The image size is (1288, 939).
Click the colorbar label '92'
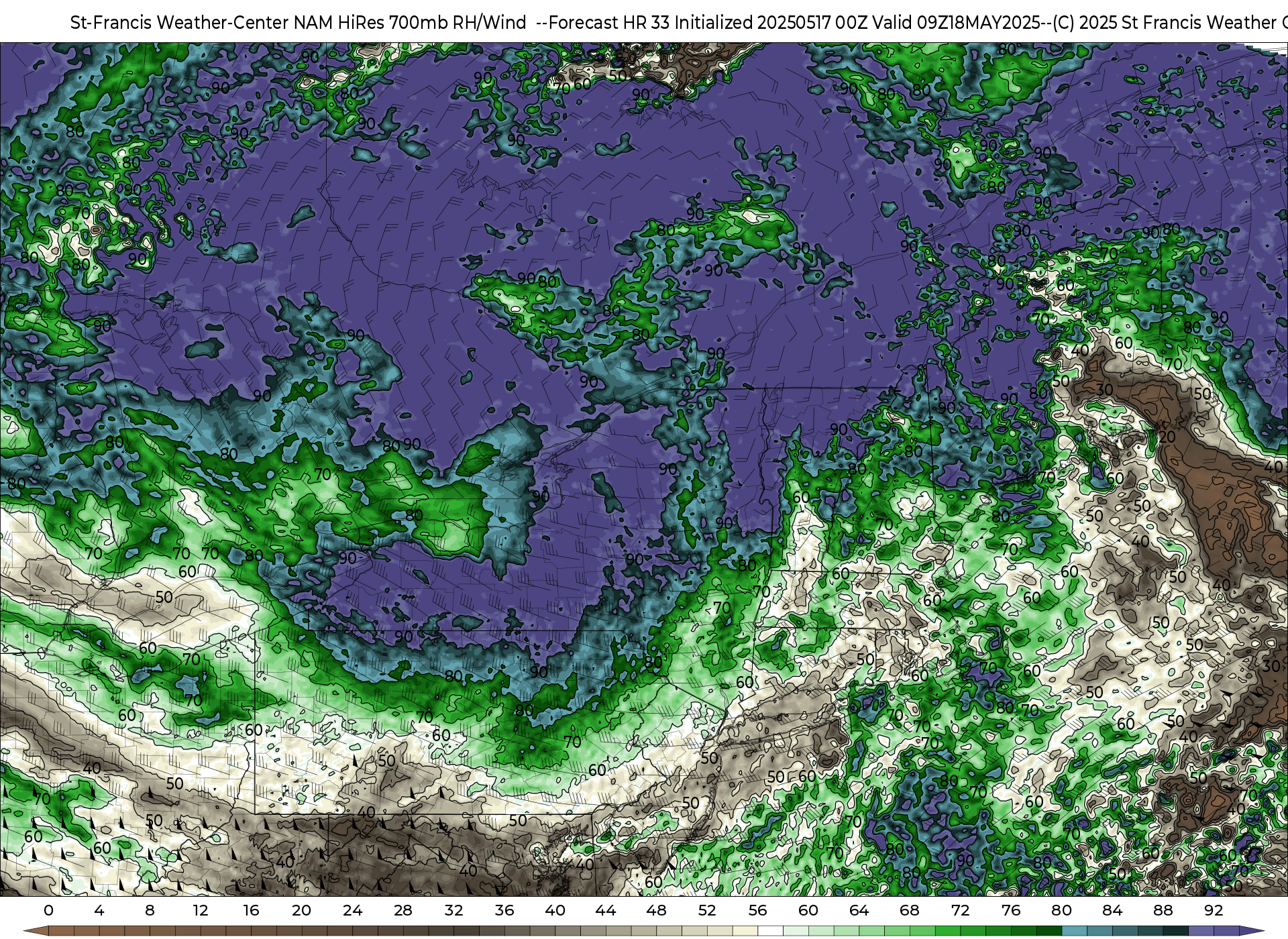(x=1214, y=910)
